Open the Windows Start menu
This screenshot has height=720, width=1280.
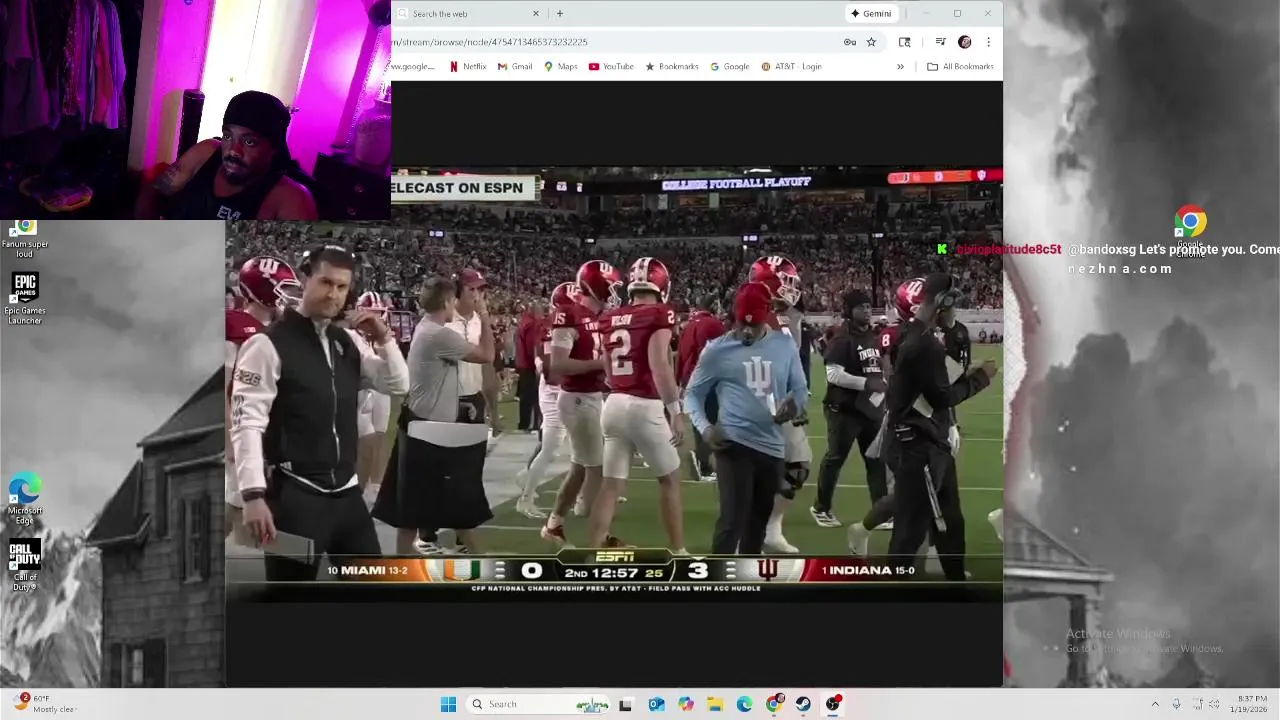[x=448, y=704]
